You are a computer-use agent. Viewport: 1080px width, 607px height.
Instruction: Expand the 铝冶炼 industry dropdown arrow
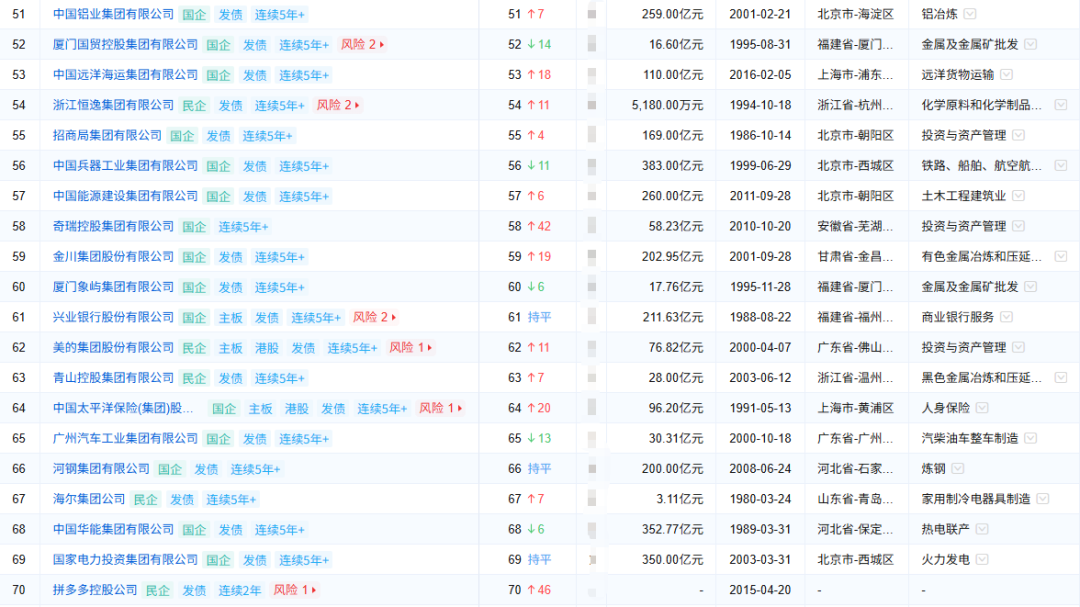tap(970, 14)
